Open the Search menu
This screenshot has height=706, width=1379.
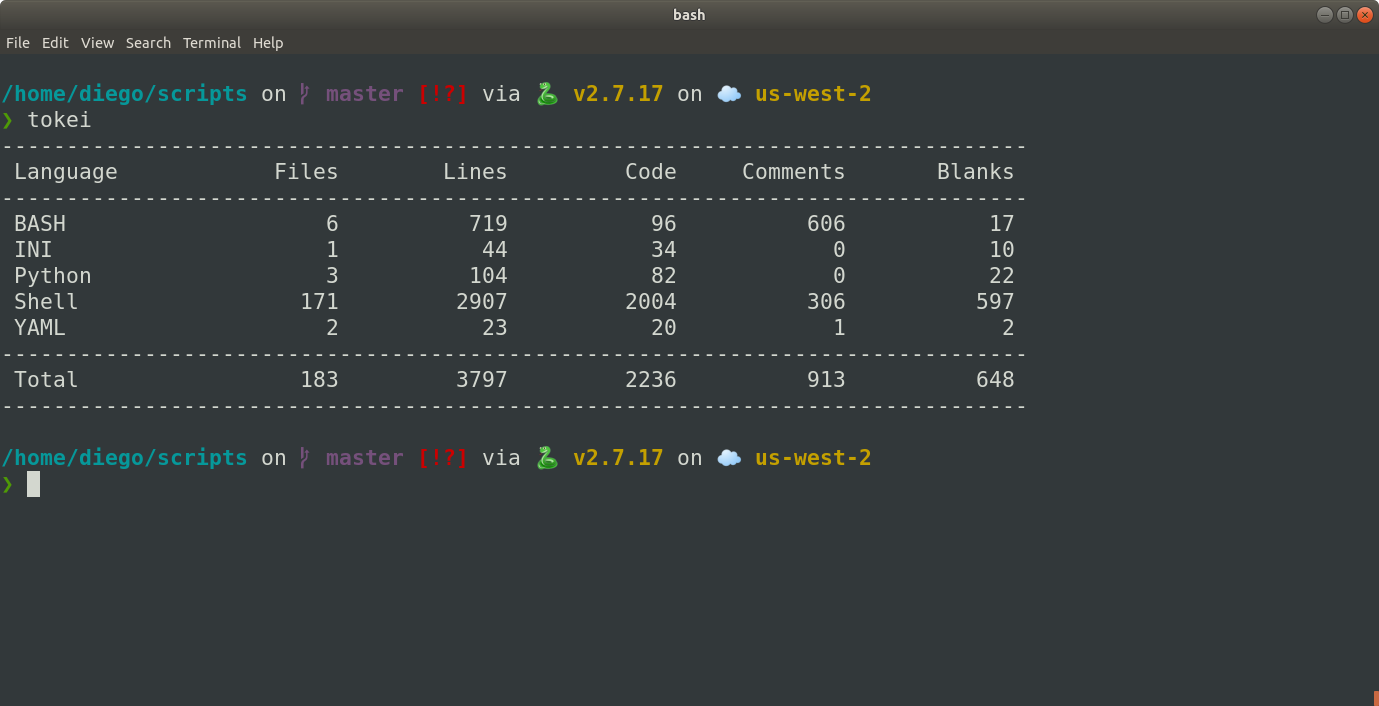click(148, 42)
